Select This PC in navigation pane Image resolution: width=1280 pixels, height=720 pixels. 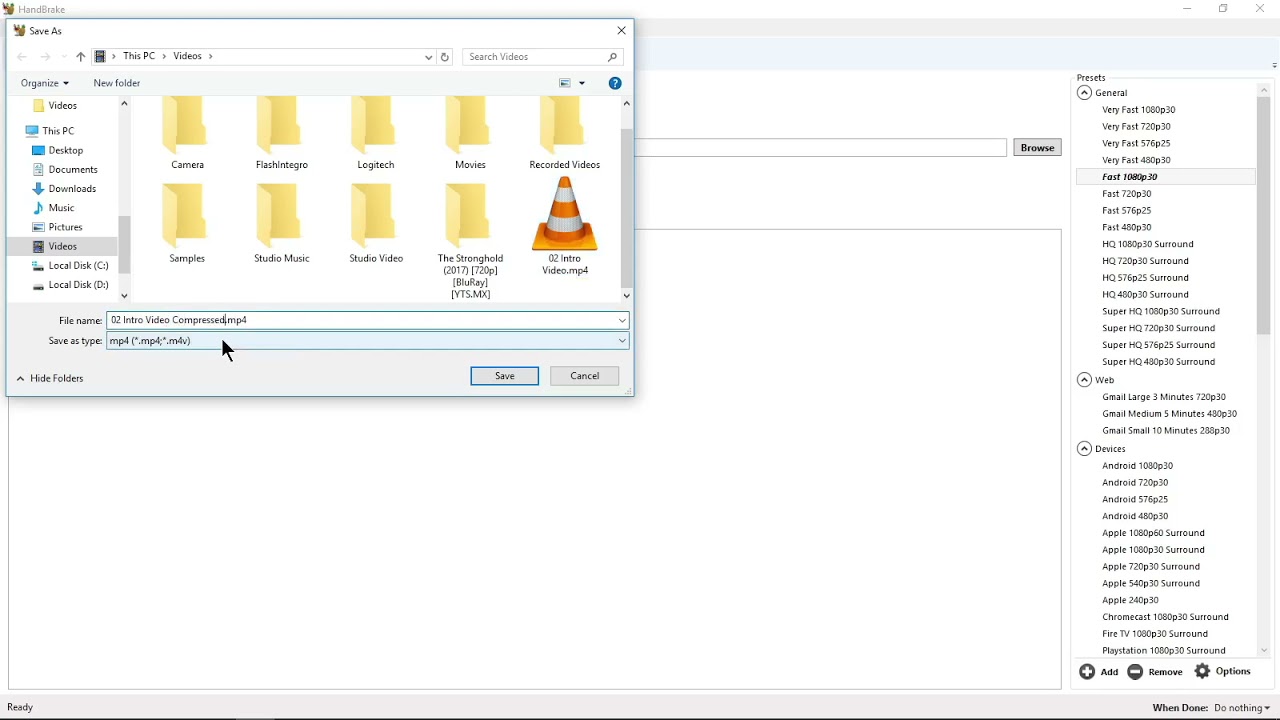pyautogui.click(x=50, y=131)
